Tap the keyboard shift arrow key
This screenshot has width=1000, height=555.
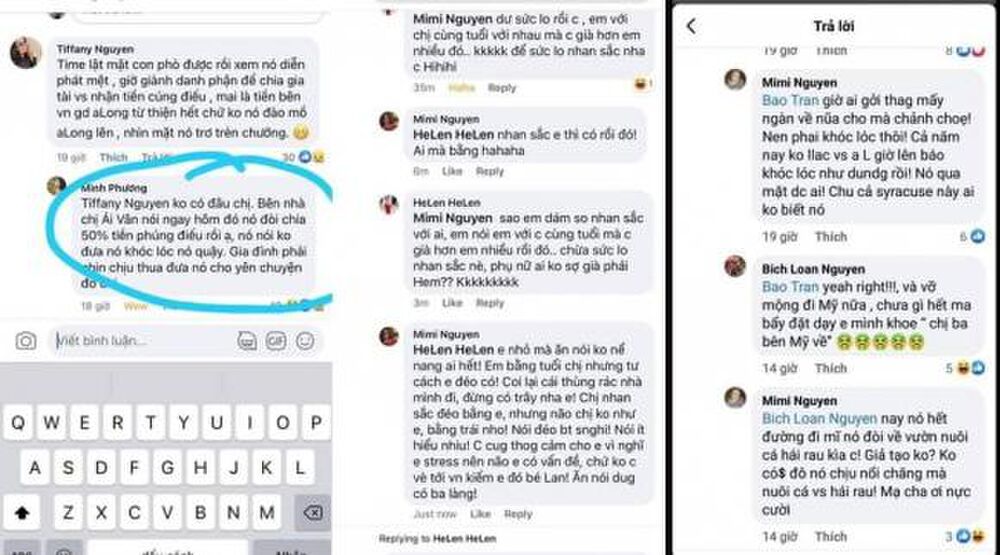click(x=22, y=512)
